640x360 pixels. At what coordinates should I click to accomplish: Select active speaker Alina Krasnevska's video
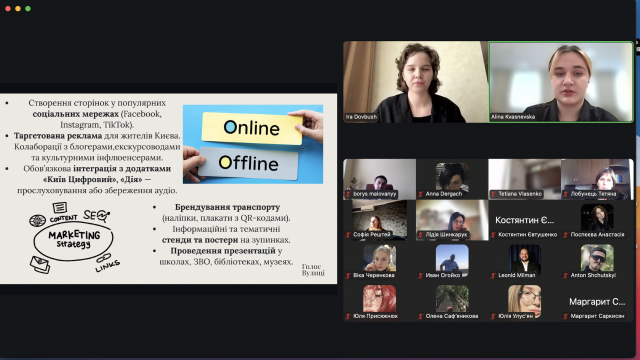point(561,82)
